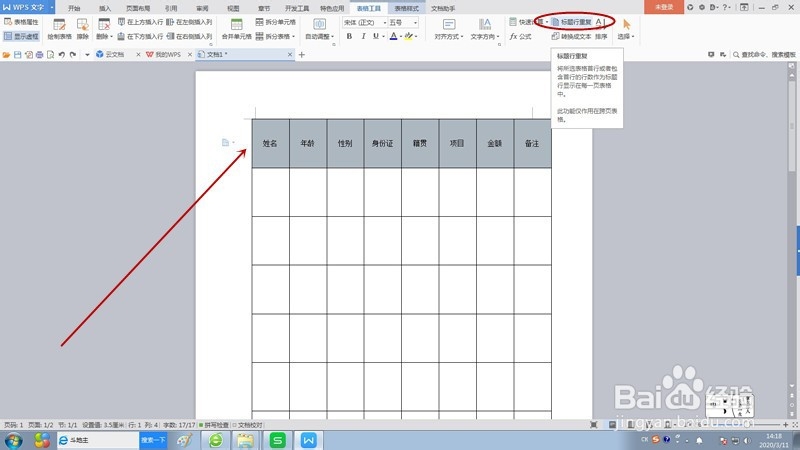Click the 搜索一下 taskbar search button
800x450 pixels.
tap(153, 440)
